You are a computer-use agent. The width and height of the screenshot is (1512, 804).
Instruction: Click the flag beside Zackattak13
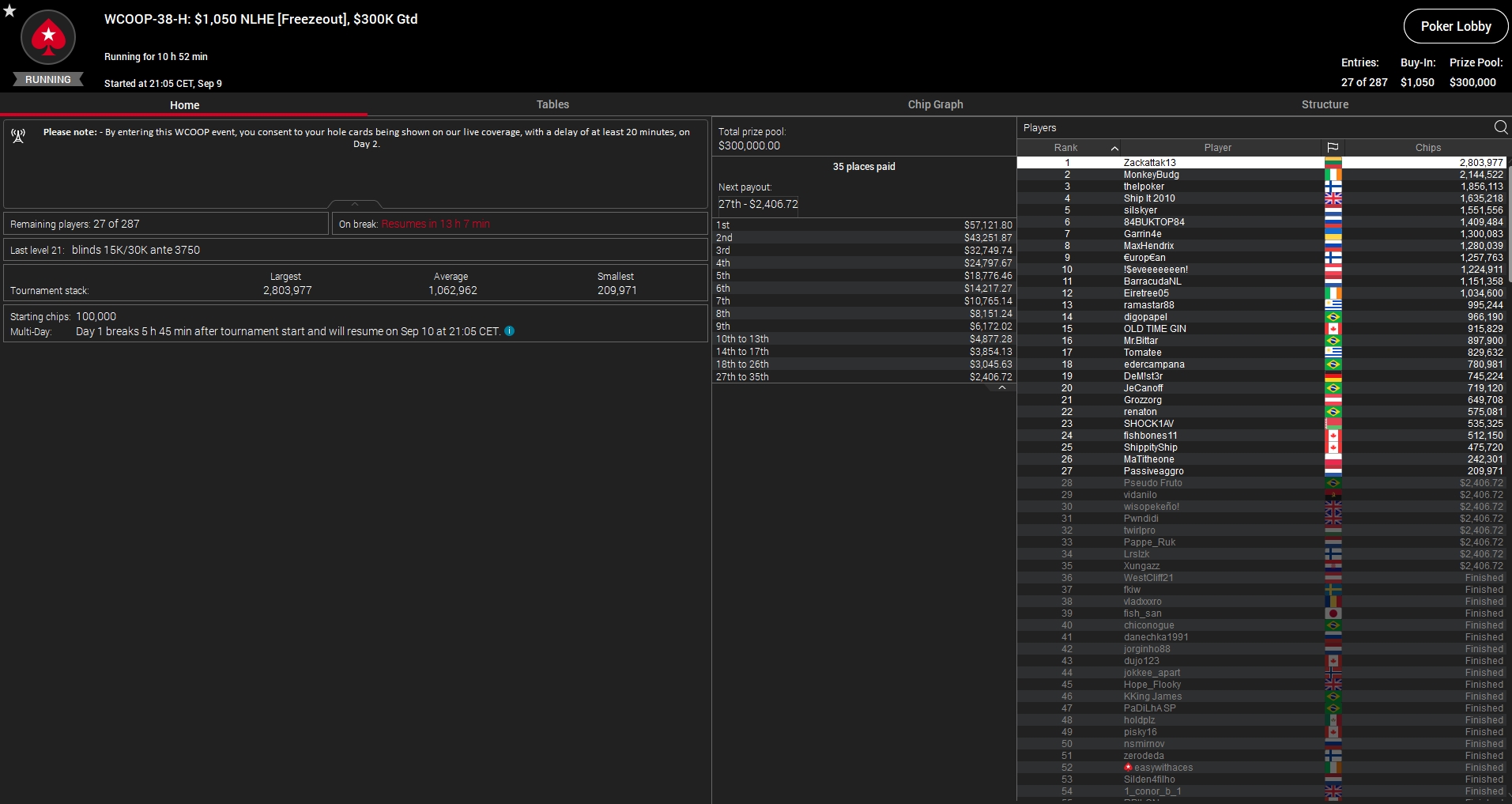(1333, 163)
